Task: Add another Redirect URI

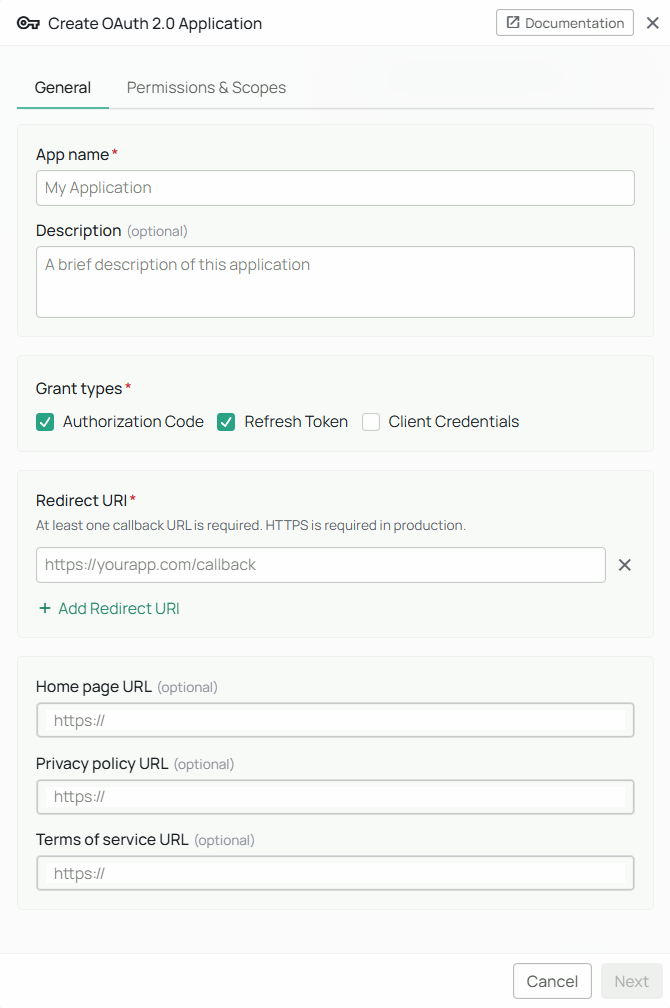Action: 109,608
